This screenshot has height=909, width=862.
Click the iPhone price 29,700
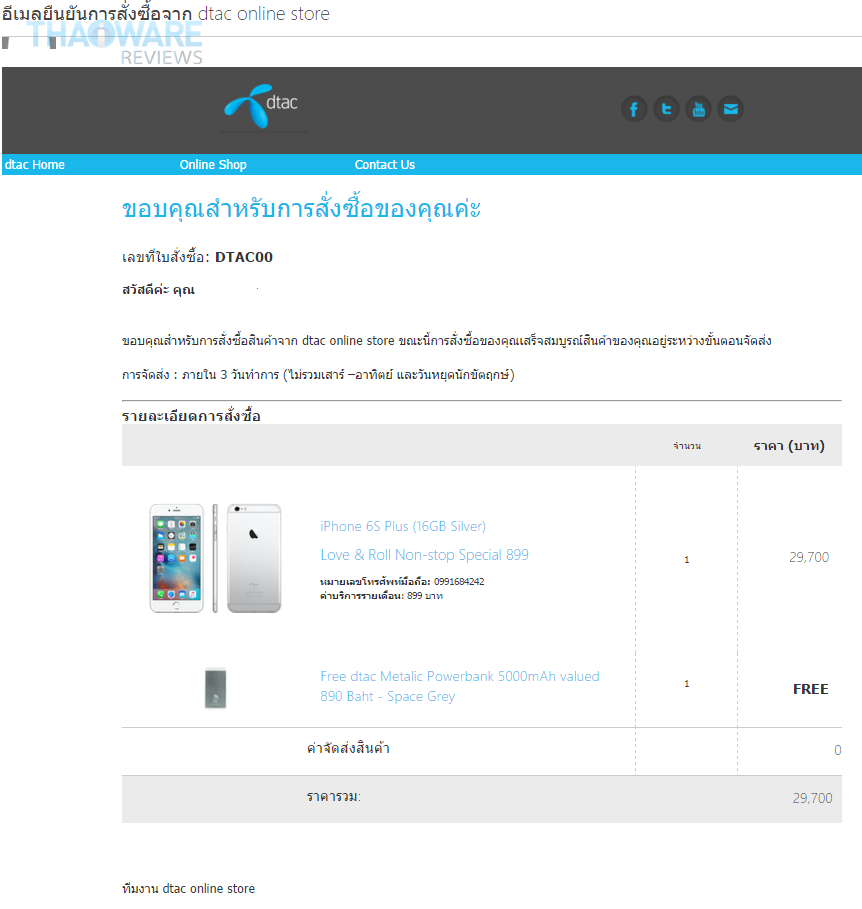pos(809,558)
